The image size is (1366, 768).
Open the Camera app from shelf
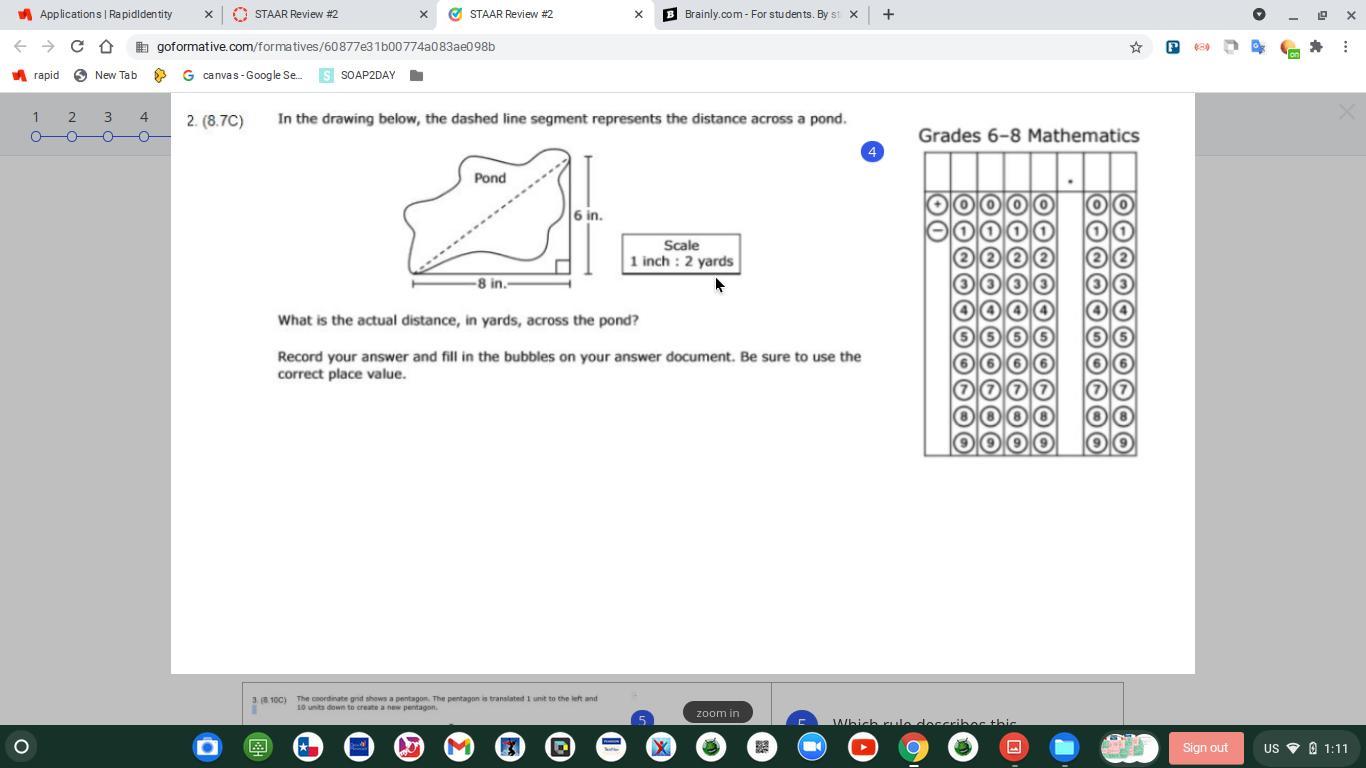pyautogui.click(x=207, y=747)
